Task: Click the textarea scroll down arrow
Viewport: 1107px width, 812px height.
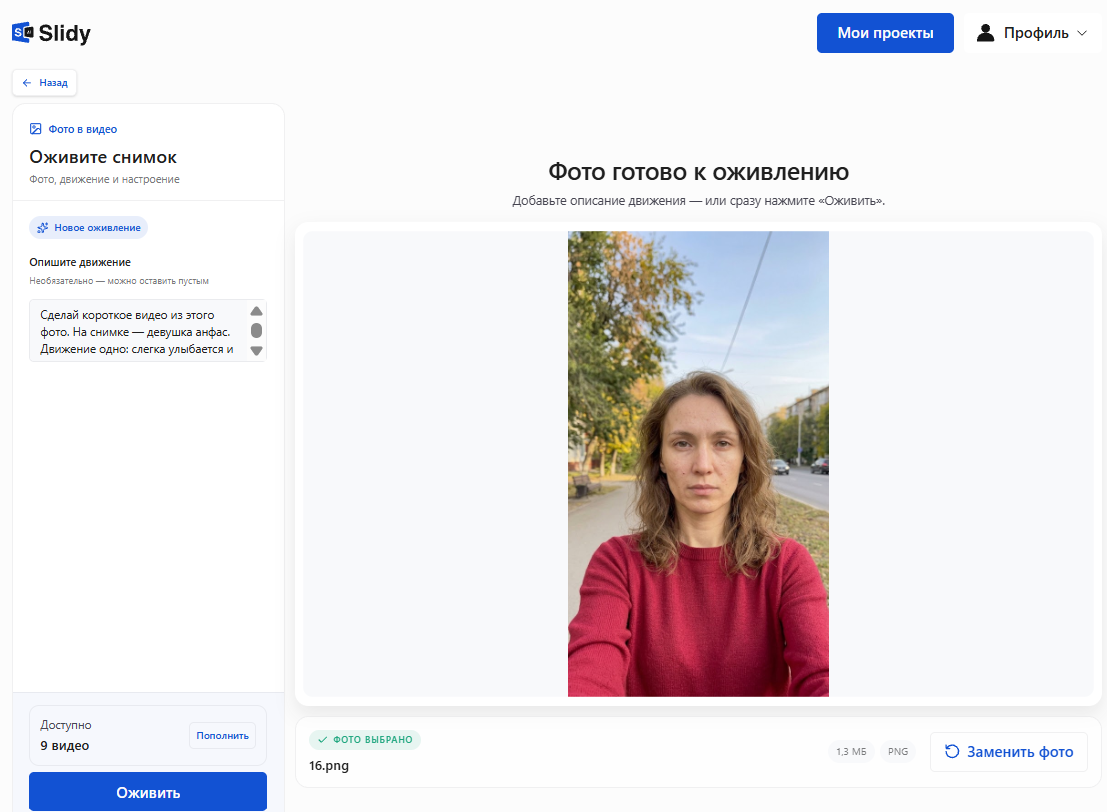Action: (256, 351)
